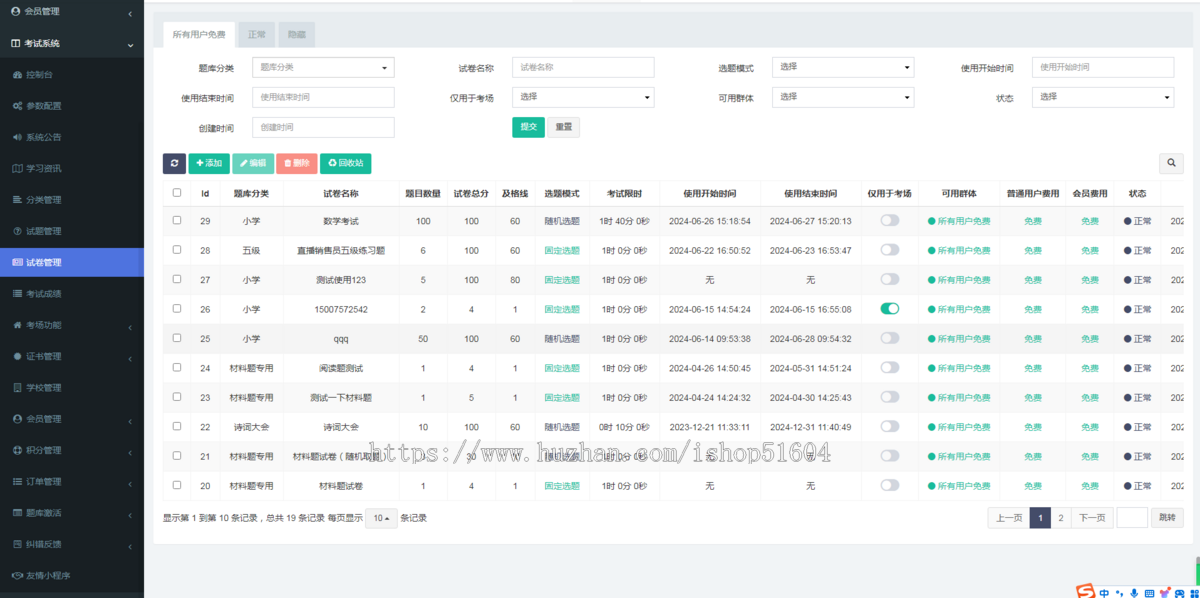The image size is (1200, 598).
Task: Click the 重置 reset button
Action: pyautogui.click(x=564, y=127)
